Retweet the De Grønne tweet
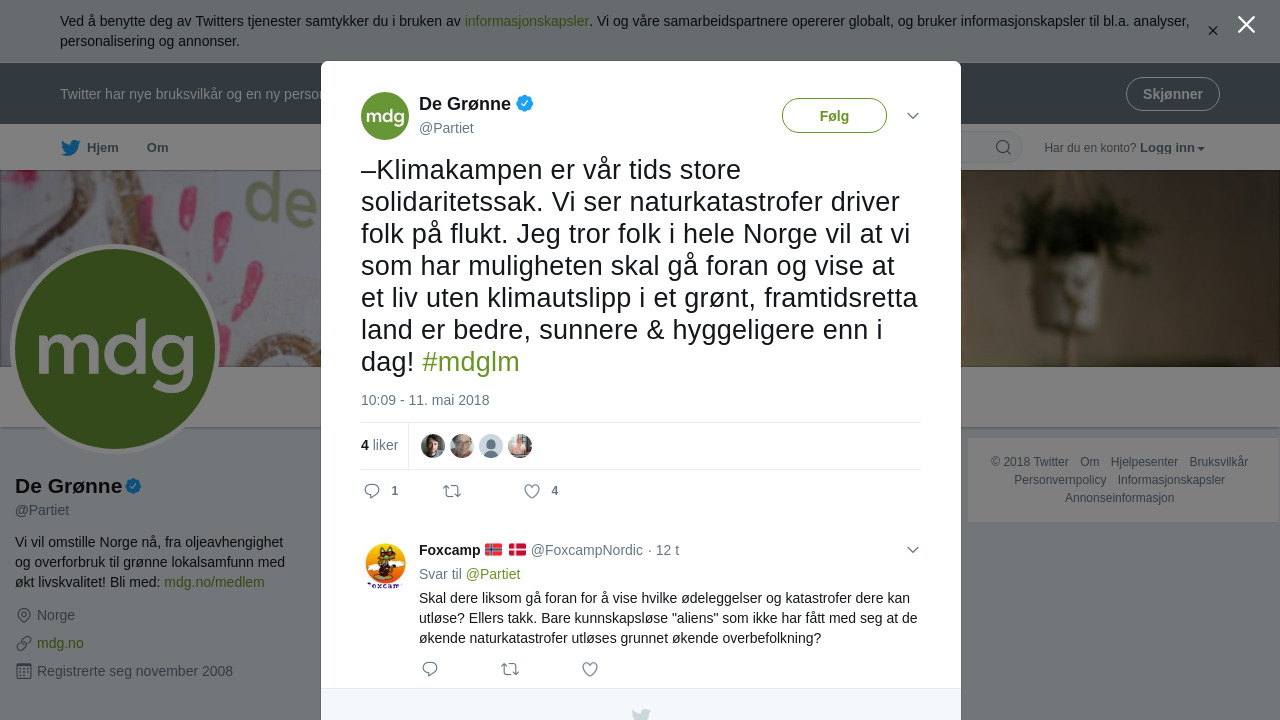1280x720 pixels. pos(452,491)
